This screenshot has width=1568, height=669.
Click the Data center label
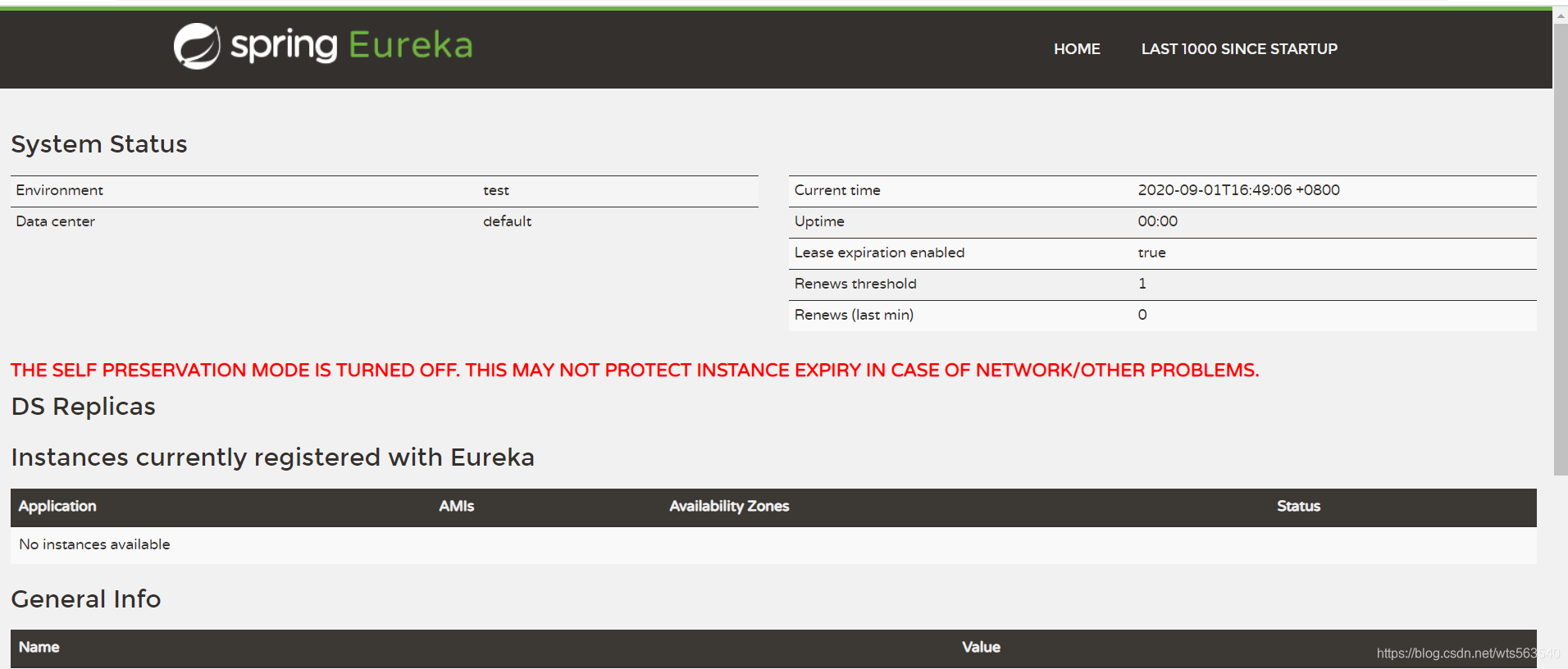click(56, 221)
